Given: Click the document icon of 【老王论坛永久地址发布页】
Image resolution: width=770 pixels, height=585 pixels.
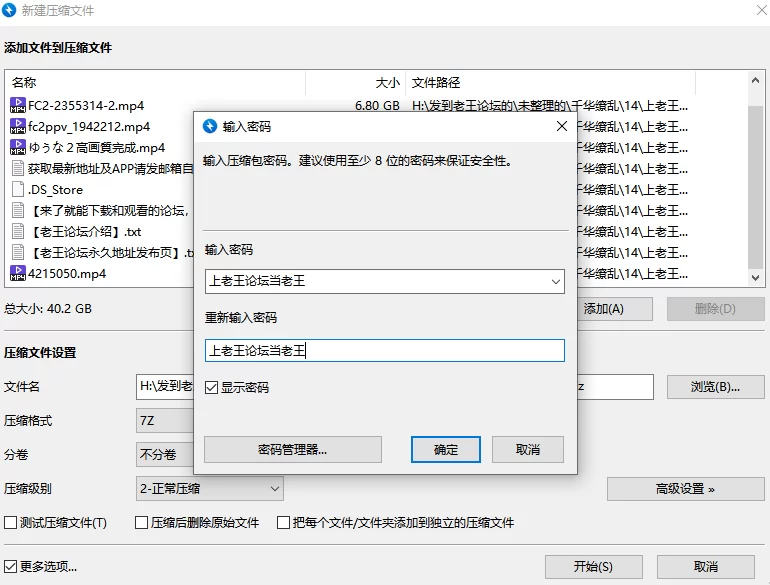Looking at the screenshot, I should (x=18, y=252).
